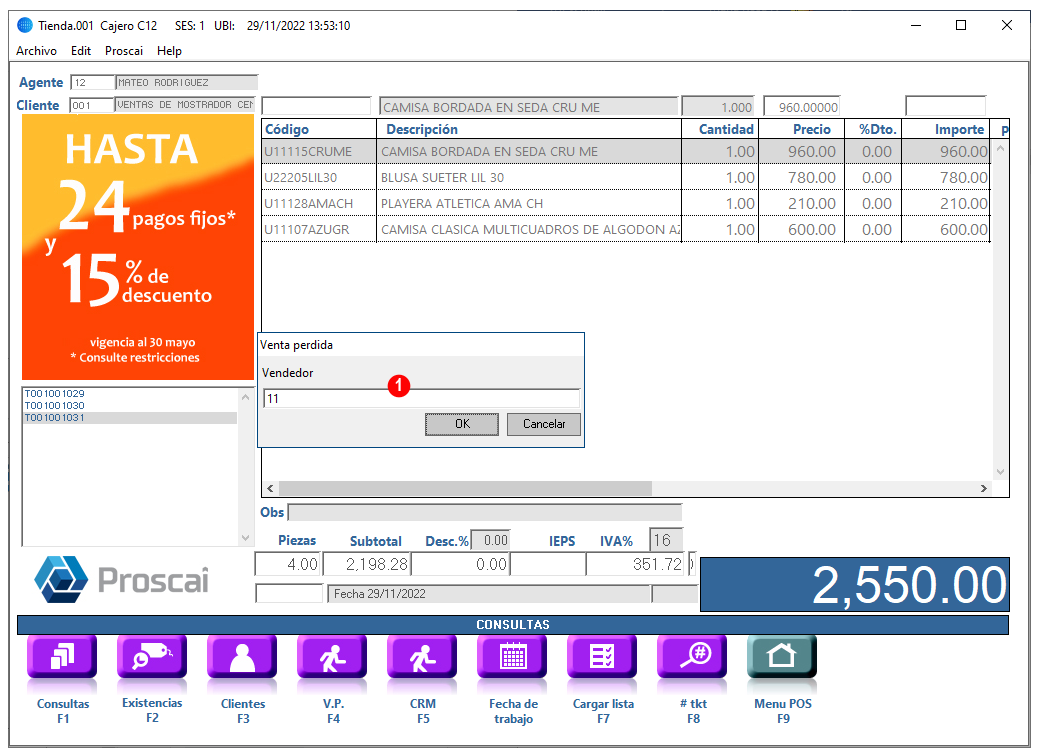Click the Piezas value 4.00

[288, 564]
